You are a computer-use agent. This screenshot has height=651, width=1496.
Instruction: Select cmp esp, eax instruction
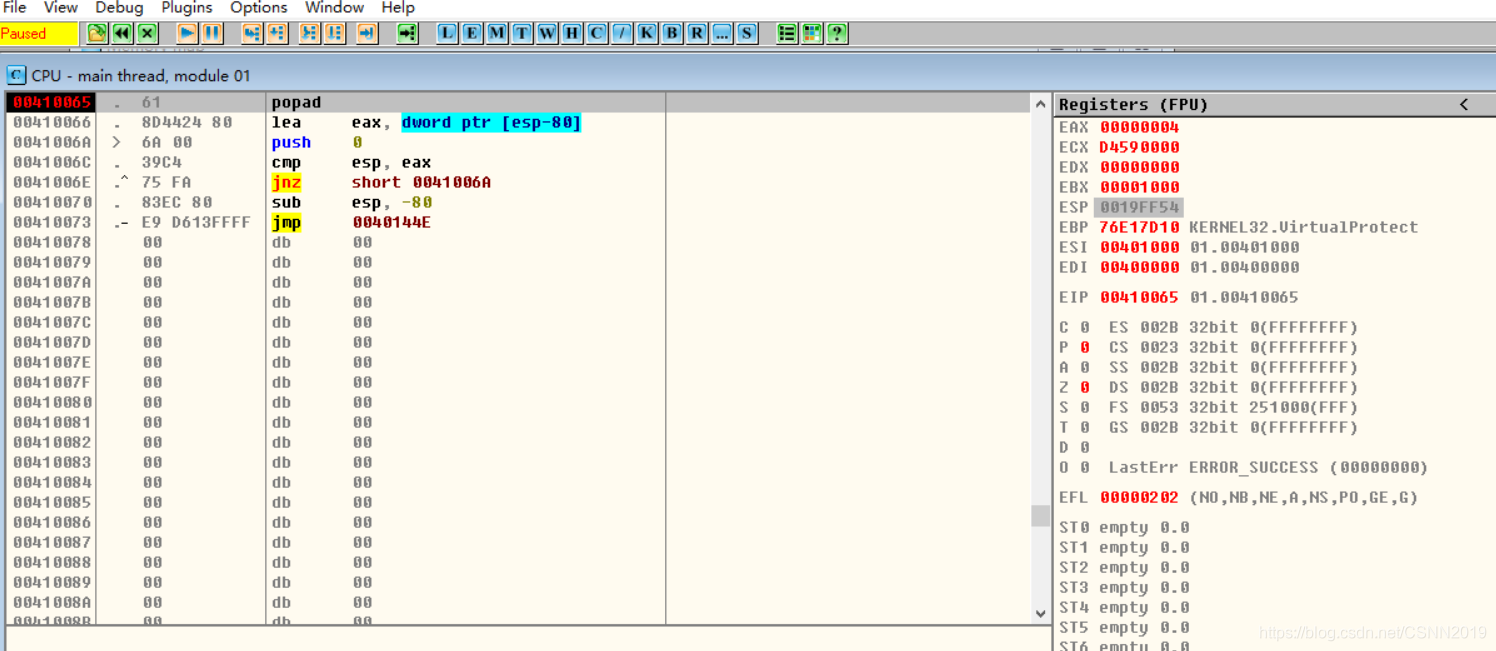click(519, 162)
